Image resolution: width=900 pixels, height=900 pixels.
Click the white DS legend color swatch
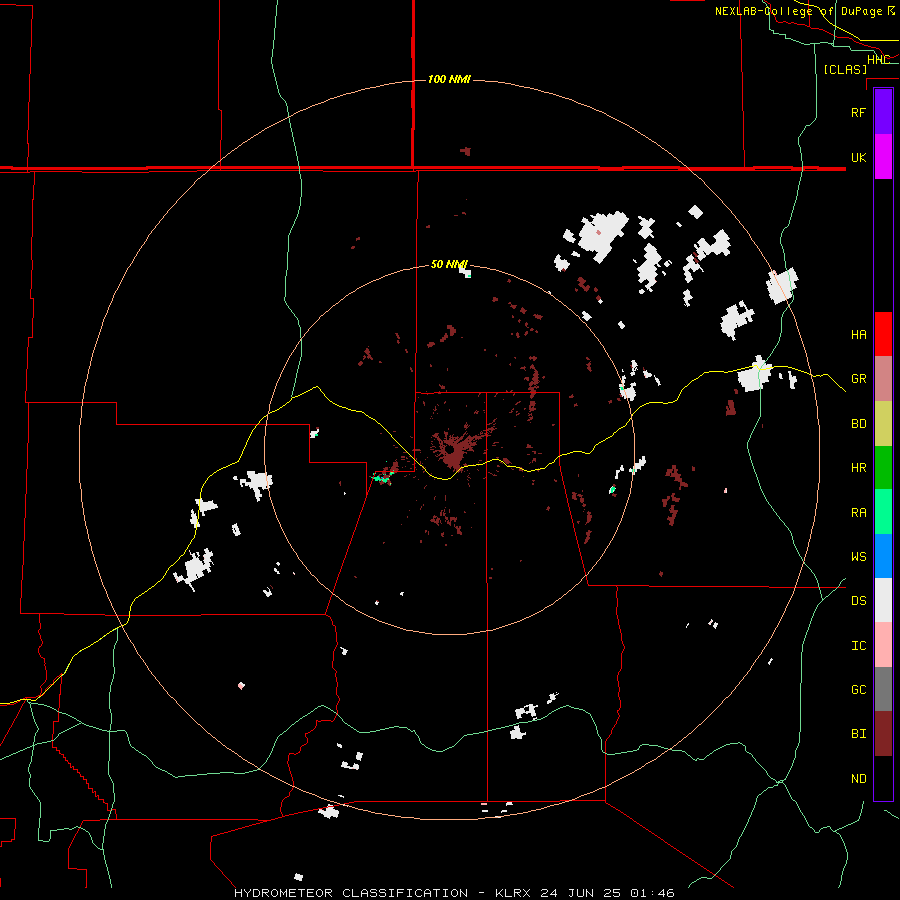pos(883,600)
